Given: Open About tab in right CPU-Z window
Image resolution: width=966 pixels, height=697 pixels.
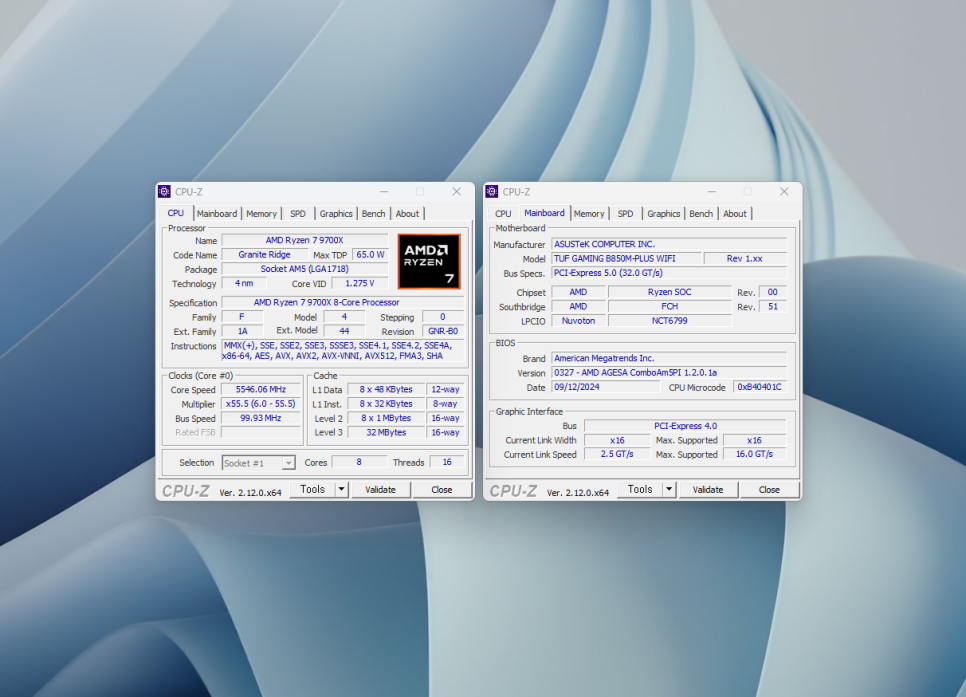Looking at the screenshot, I should tap(735, 214).
